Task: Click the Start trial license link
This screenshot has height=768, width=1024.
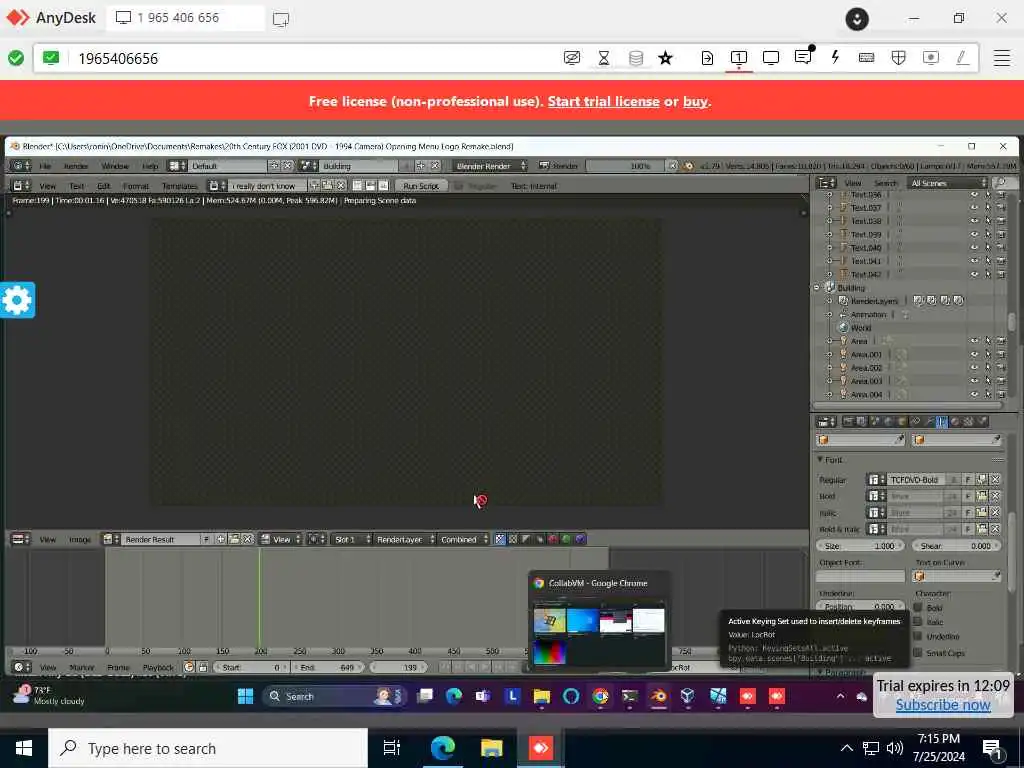Action: [603, 101]
